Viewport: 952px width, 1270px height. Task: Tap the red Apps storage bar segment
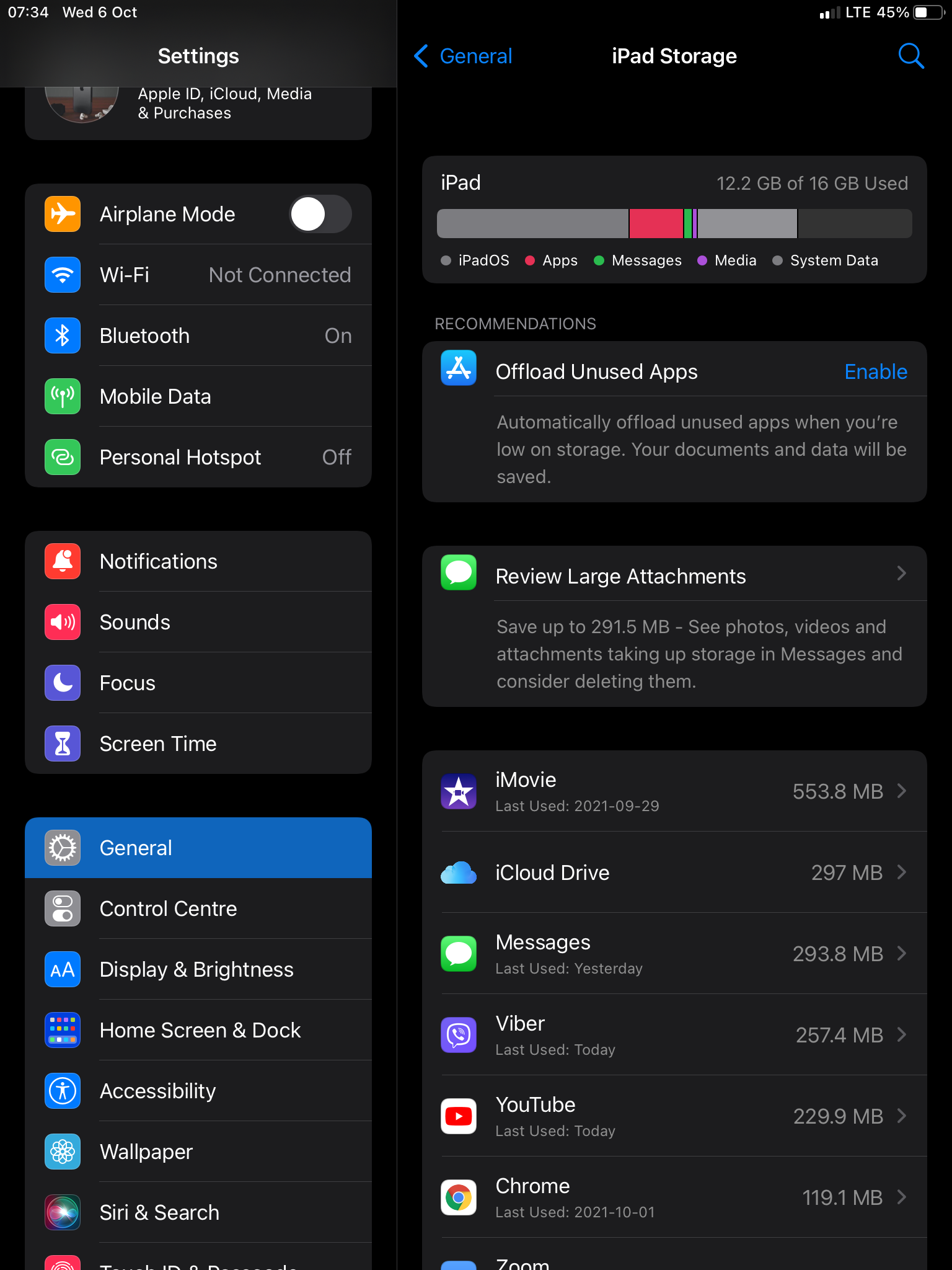click(656, 224)
